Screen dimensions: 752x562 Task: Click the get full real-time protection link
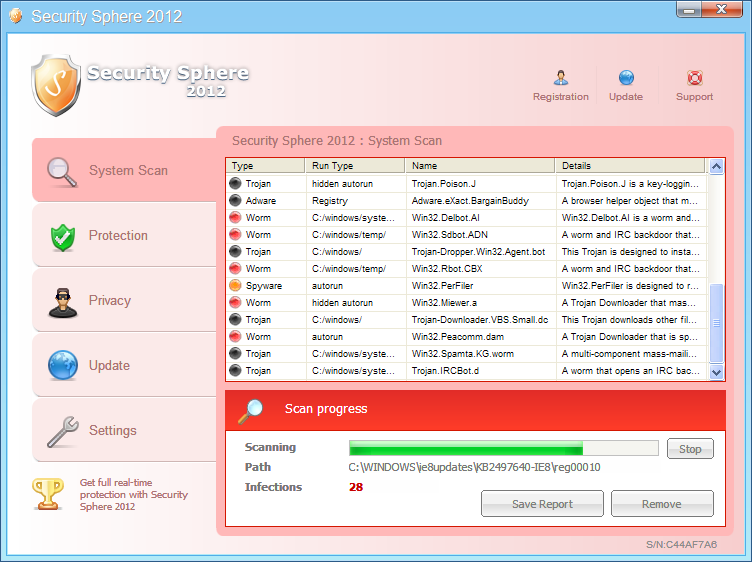click(133, 494)
